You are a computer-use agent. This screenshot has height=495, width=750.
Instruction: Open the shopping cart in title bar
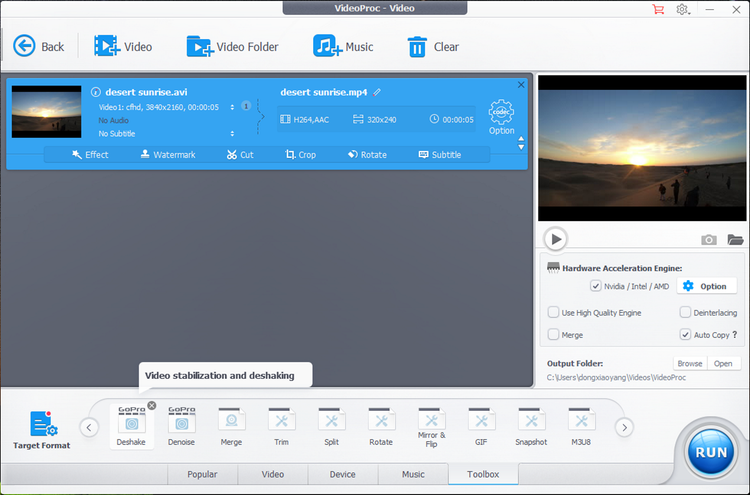(x=659, y=9)
